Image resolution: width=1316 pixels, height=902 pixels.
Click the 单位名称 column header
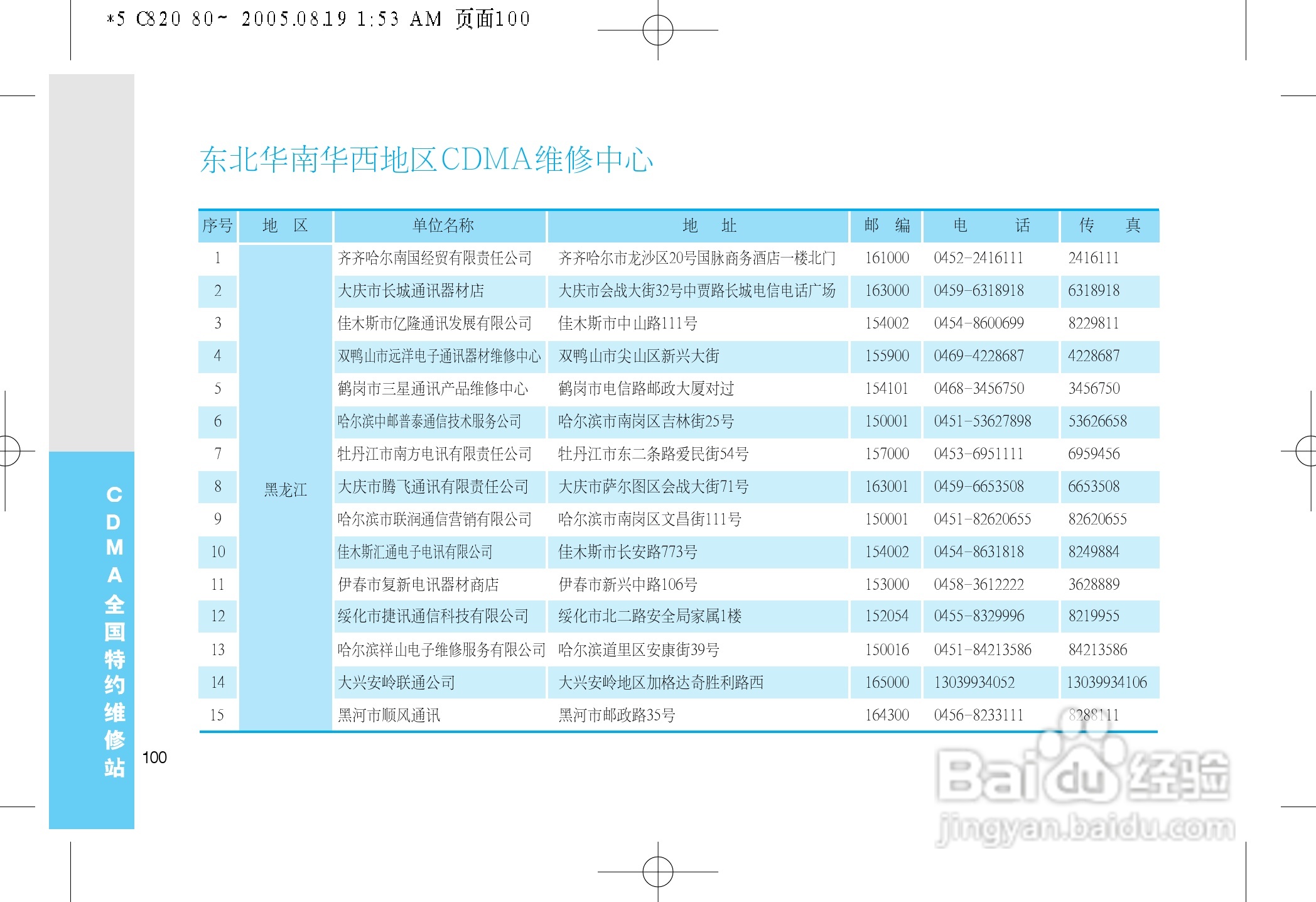point(443,225)
